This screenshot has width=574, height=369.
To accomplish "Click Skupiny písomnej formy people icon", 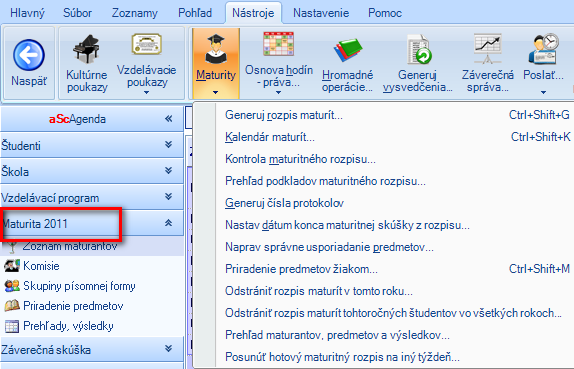I will tap(12, 286).
